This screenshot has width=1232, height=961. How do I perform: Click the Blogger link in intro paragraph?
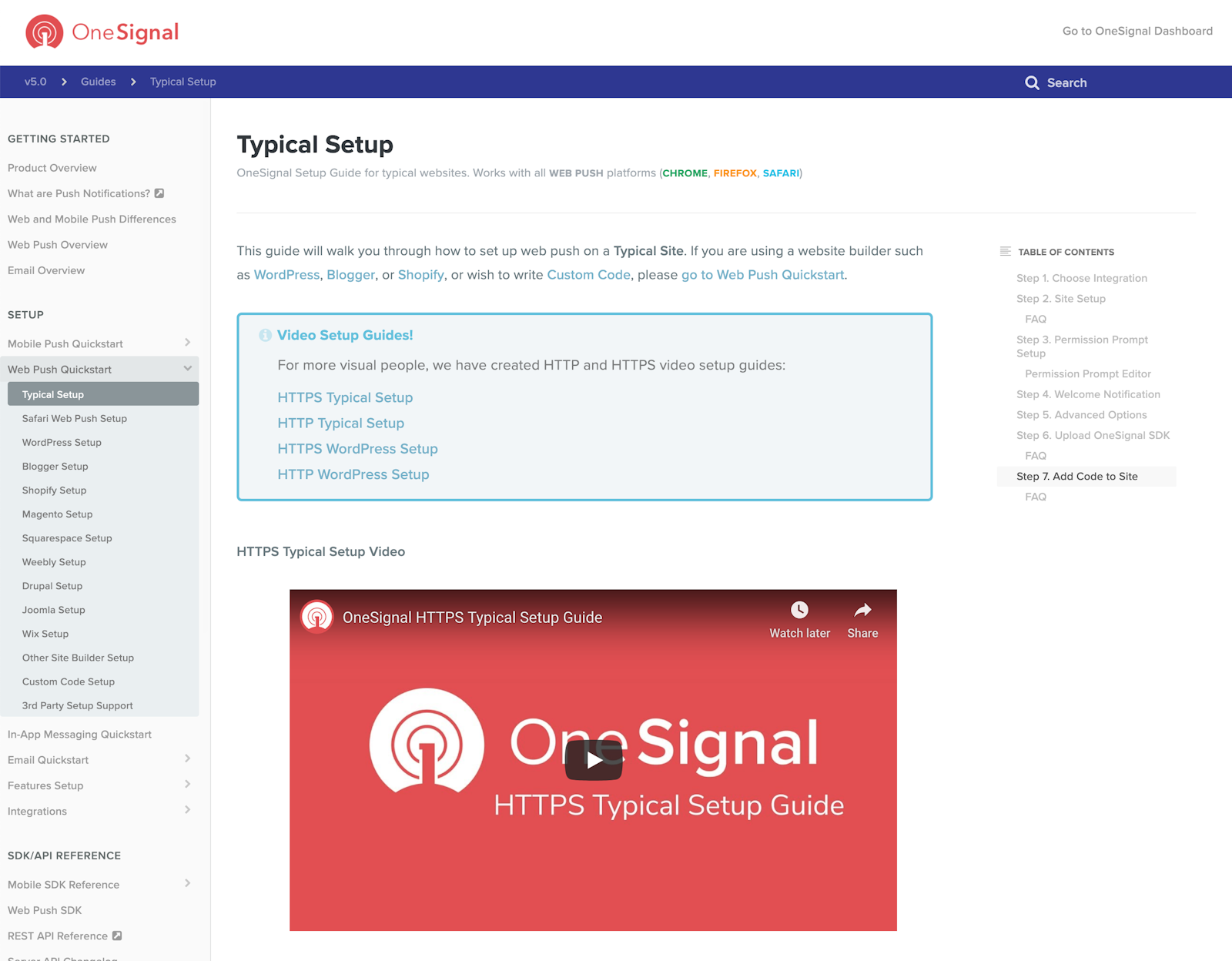(350, 275)
